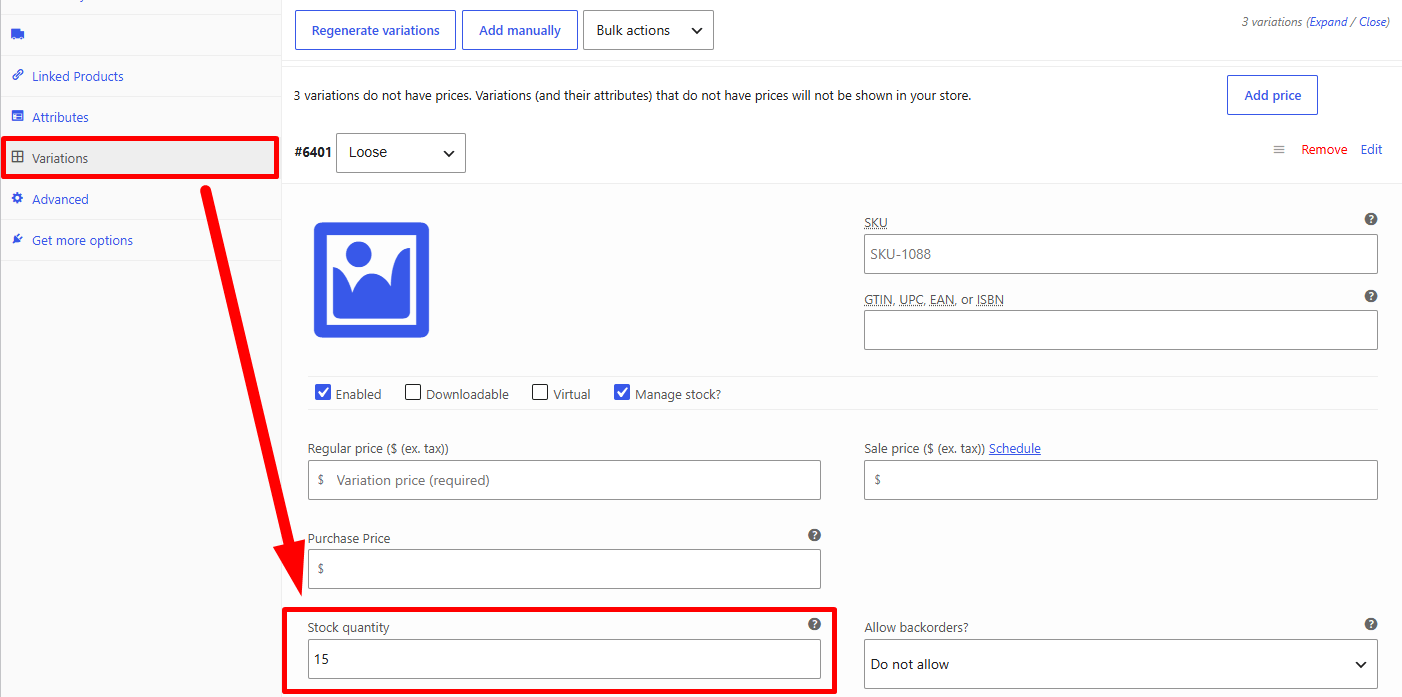Screen dimensions: 1402x697
Task: Check the Downloadable checkbox
Action: point(413,392)
